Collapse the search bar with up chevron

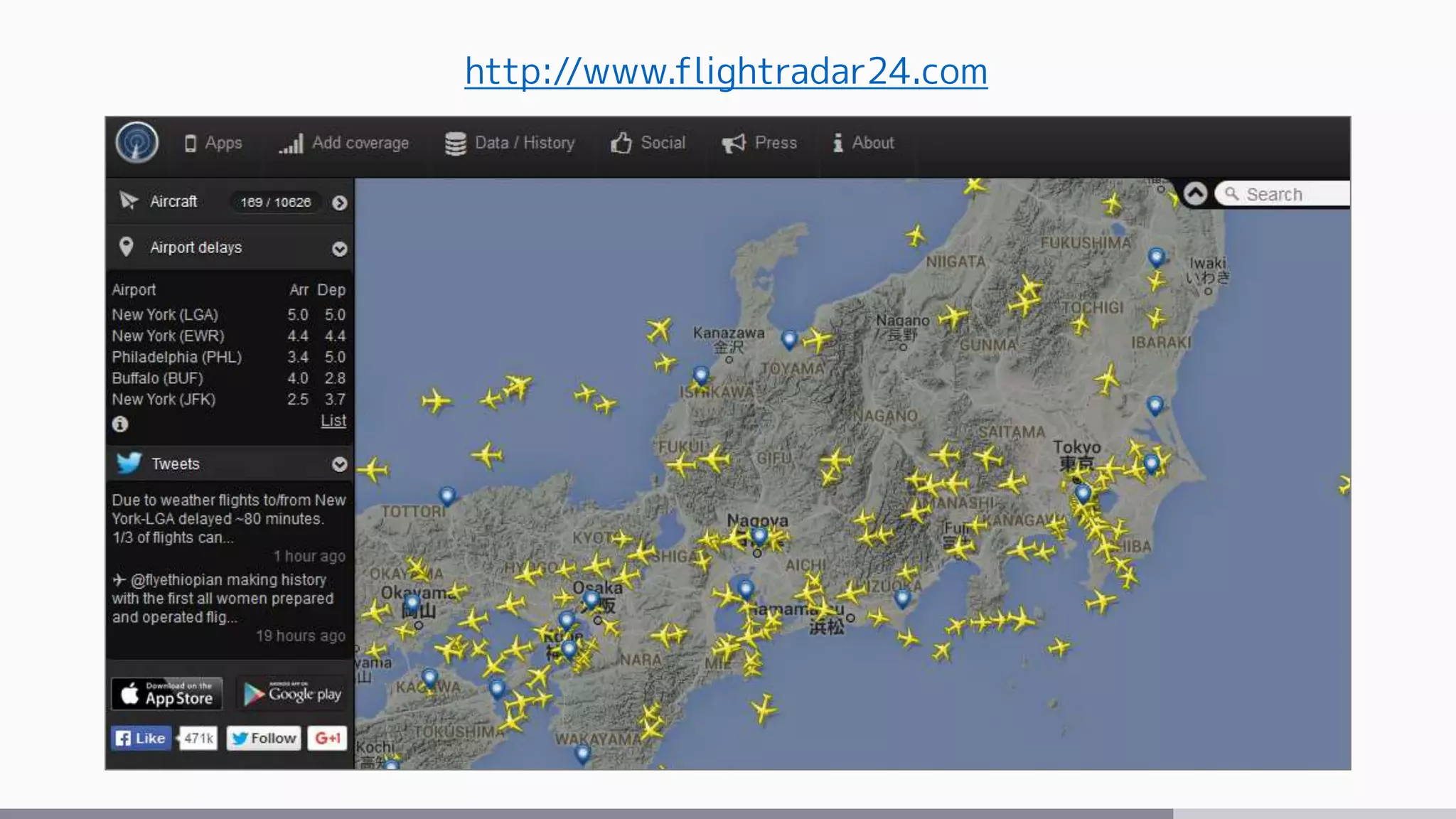[1195, 193]
